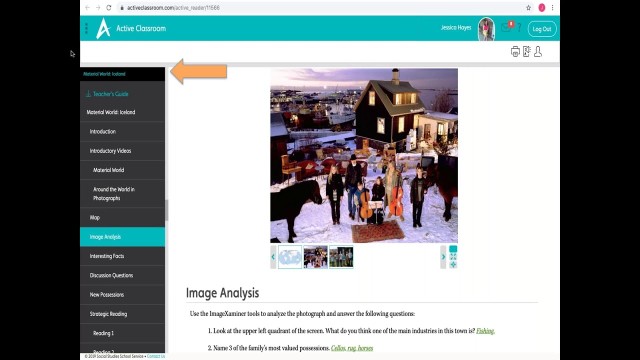Click the fullscreen expand arrows icon
The width and height of the screenshot is (640, 360).
453,257
